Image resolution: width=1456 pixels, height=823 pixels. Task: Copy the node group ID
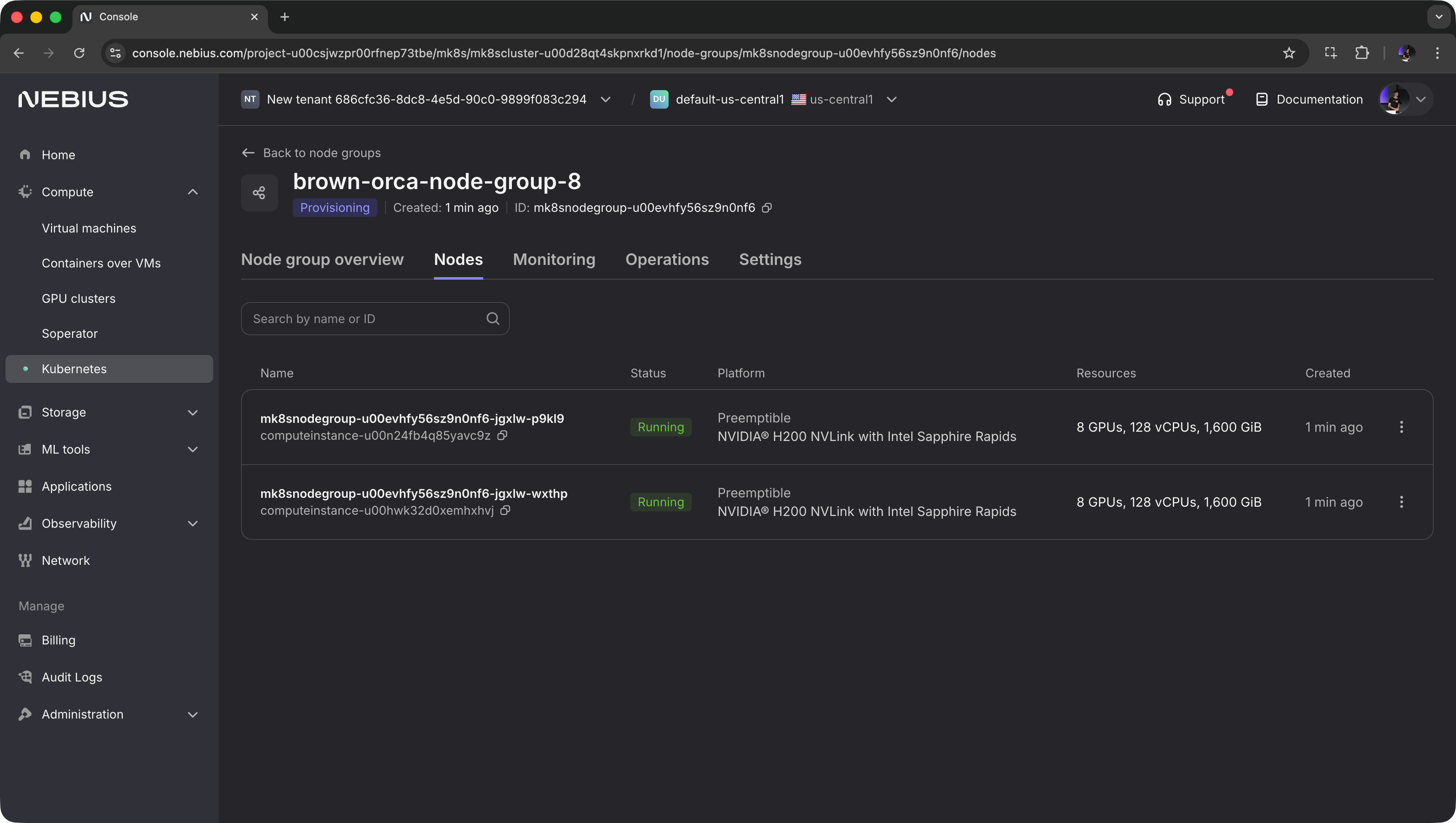click(766, 208)
